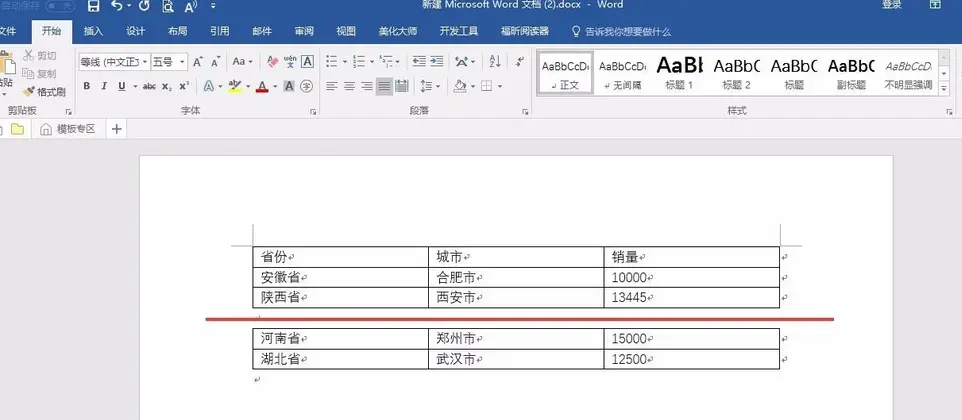Expand the Styles gallery more arrow
Screen dimensions: 962x420
944,90
